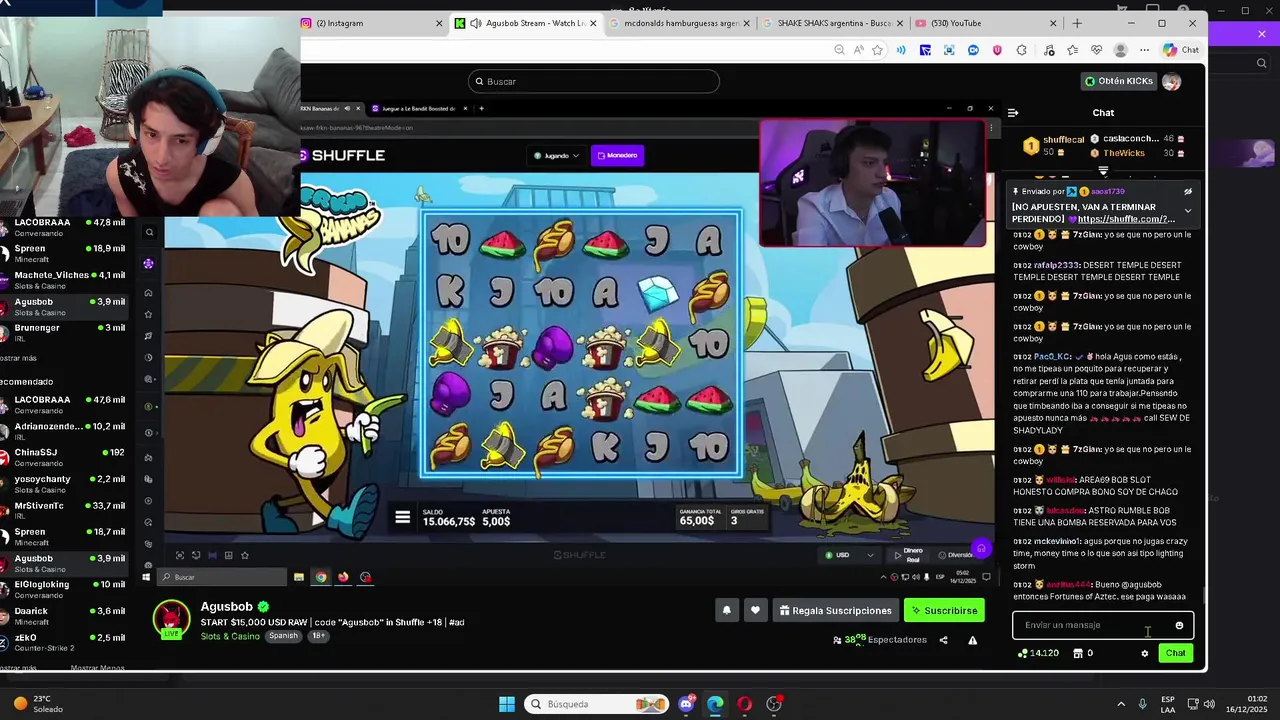Open browser extensions puzzle icon
The image size is (1280, 720).
[x=1021, y=50]
